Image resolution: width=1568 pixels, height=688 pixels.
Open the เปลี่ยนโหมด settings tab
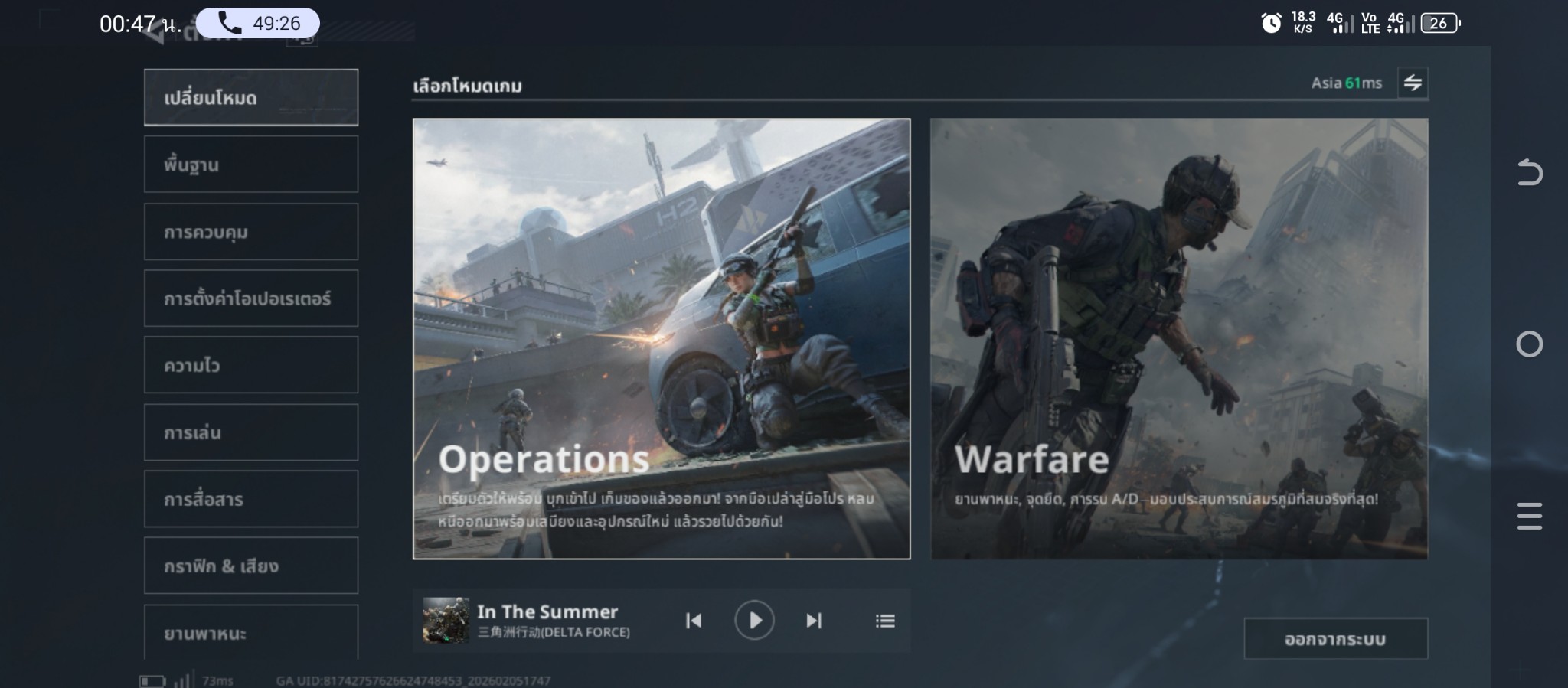[x=251, y=97]
